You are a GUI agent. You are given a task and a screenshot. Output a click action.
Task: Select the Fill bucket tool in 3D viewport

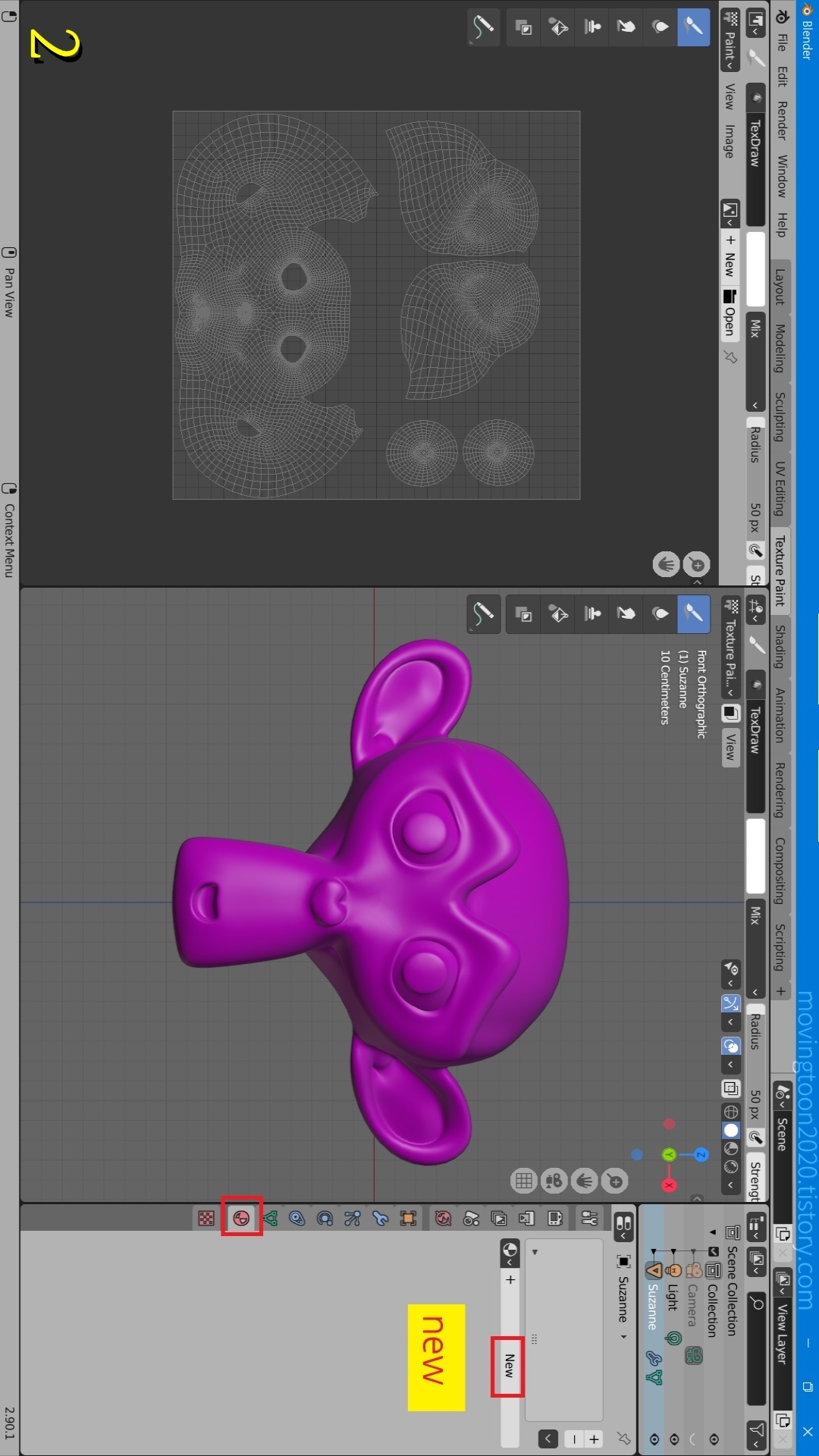(x=558, y=613)
